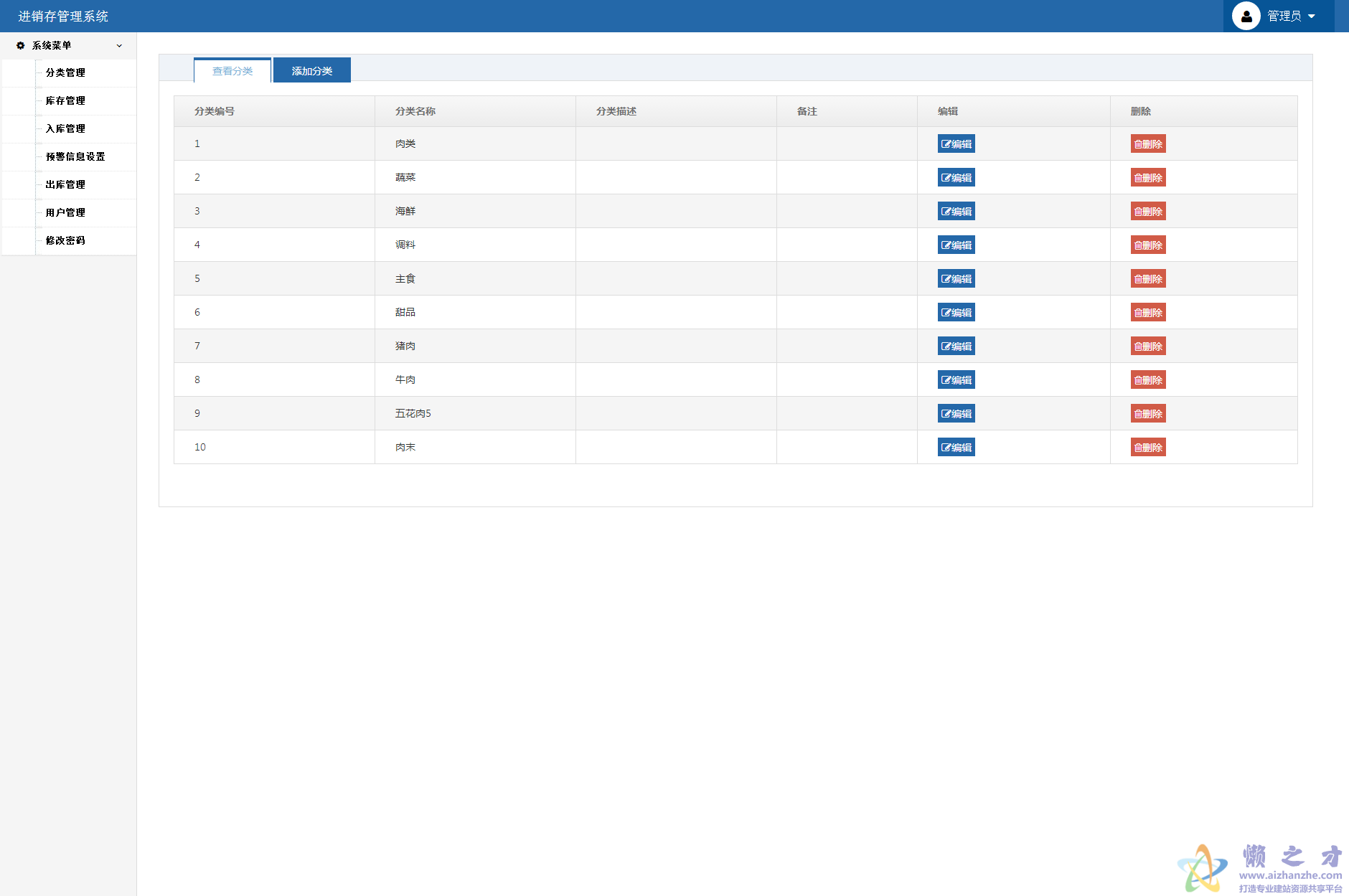This screenshot has width=1349, height=896.
Task: Edit the 海鲜 category entry
Action: [x=956, y=212]
